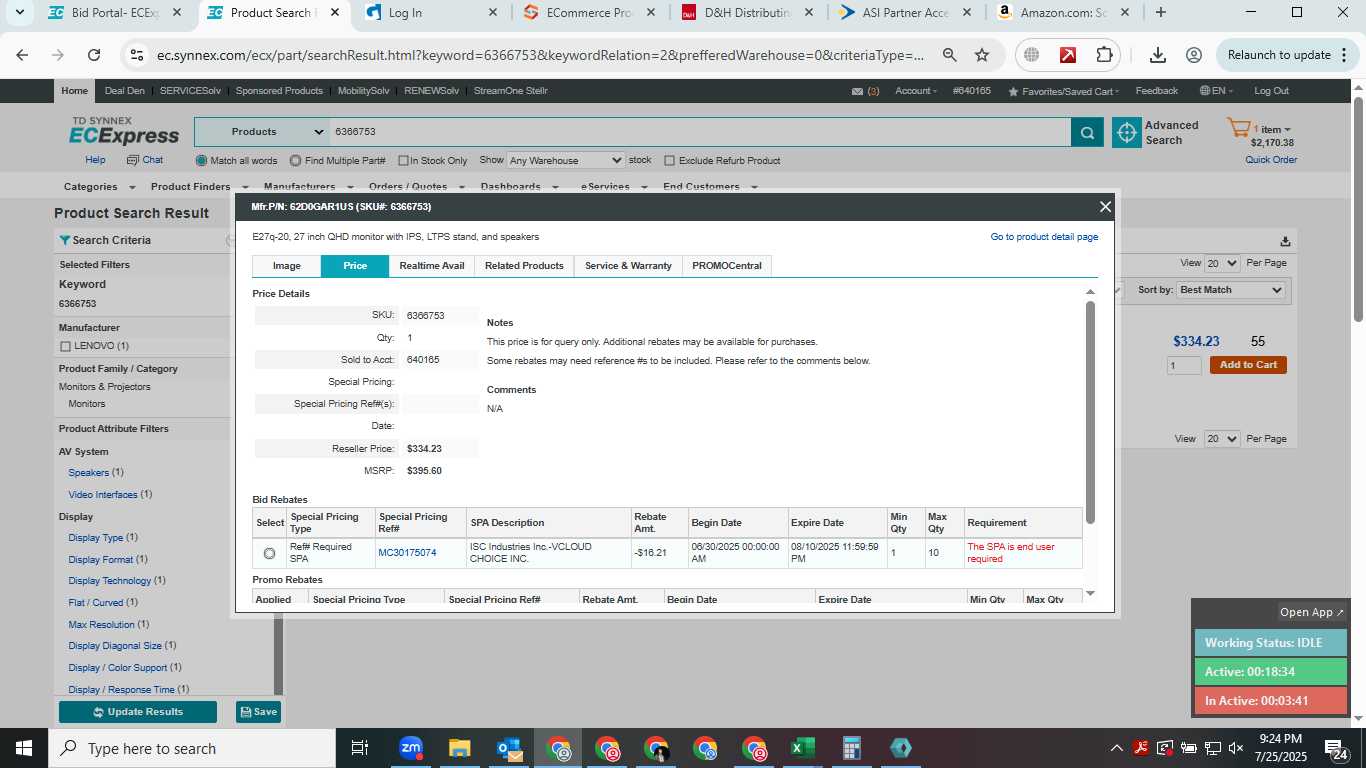This screenshot has width=1366, height=768.
Task: Open a new browser tab
Action: pos(1160,13)
